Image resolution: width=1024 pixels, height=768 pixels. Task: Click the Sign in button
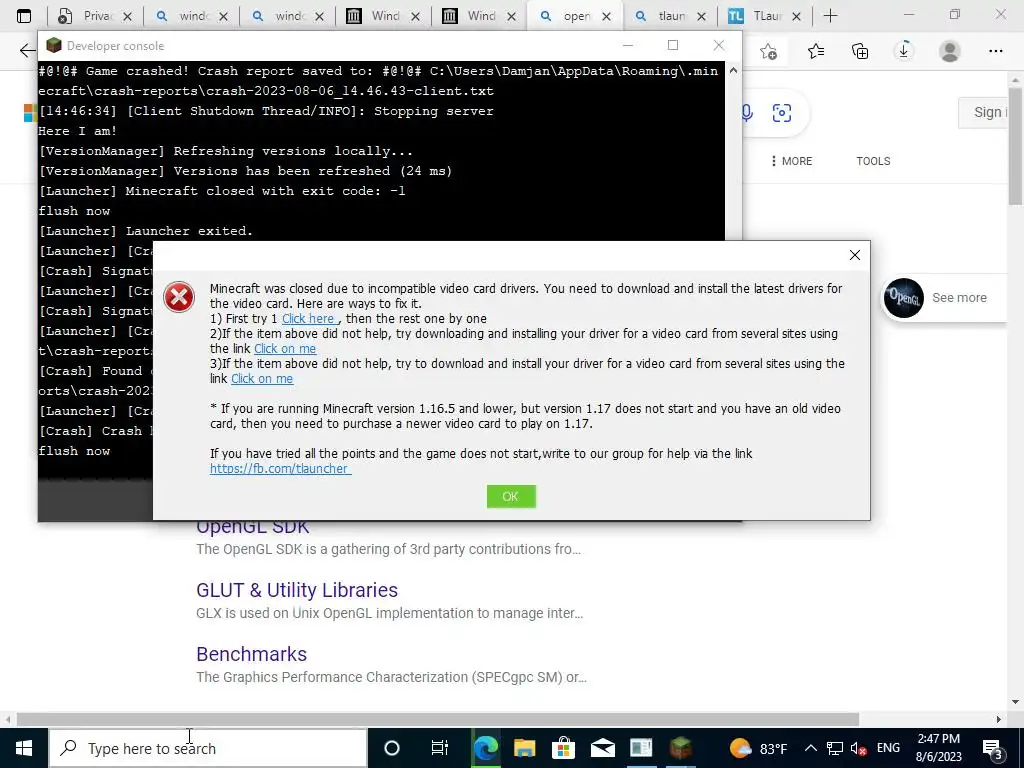click(985, 112)
